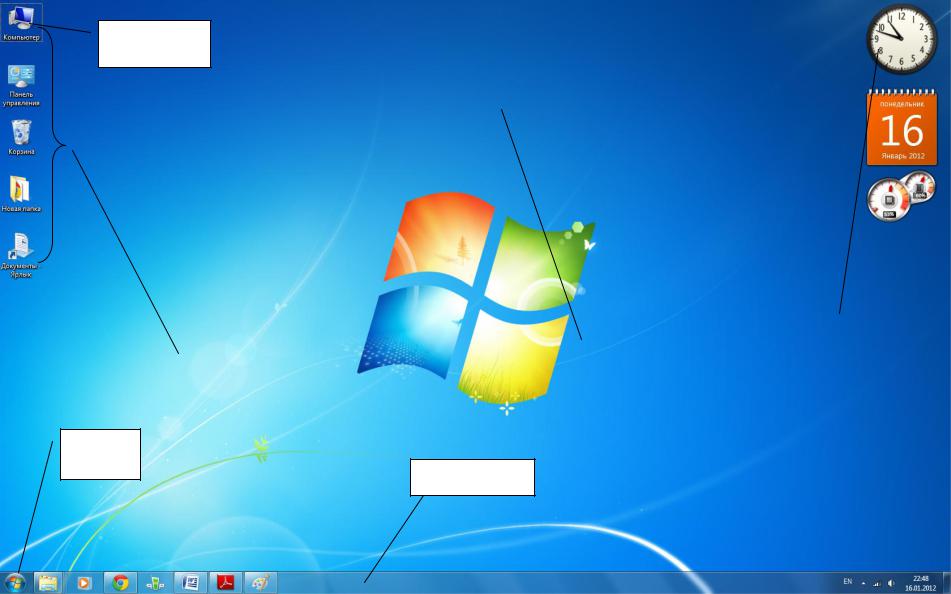This screenshot has width=951, height=594.
Task: Select the Документы shortcut icon
Action: 21,247
